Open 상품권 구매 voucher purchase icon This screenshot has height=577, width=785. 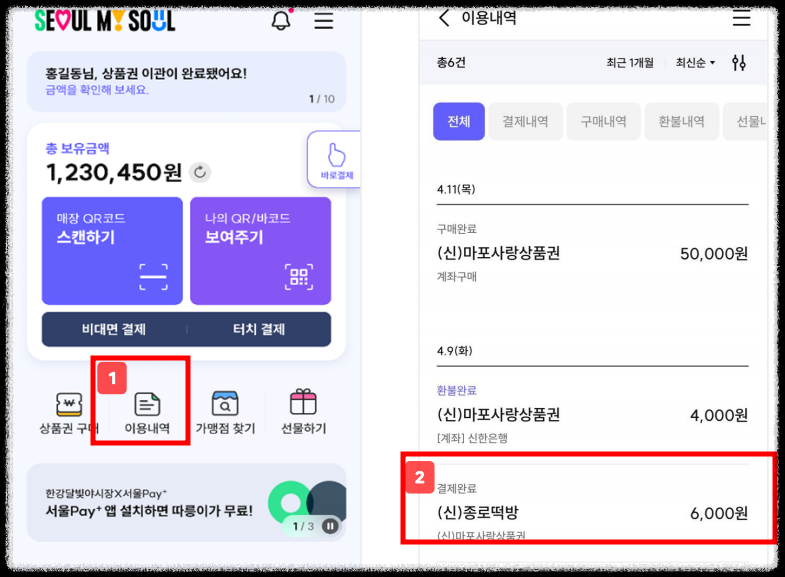(x=69, y=413)
